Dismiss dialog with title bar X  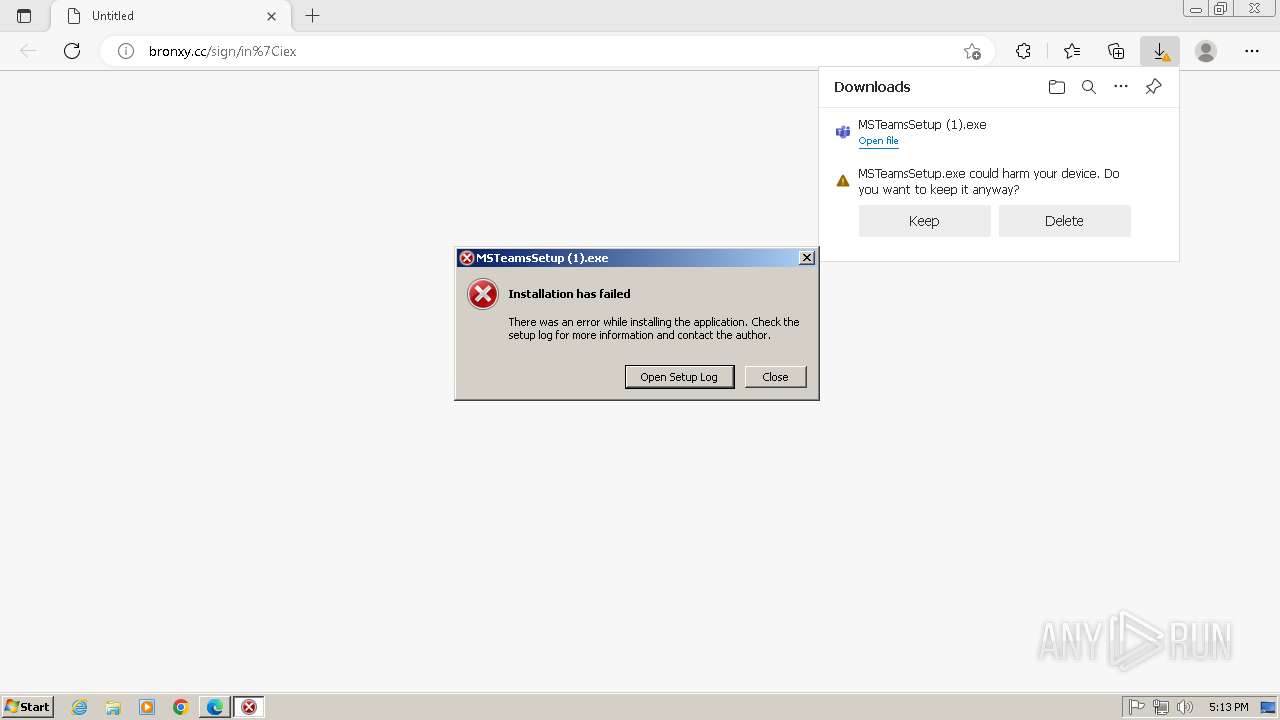click(x=807, y=258)
